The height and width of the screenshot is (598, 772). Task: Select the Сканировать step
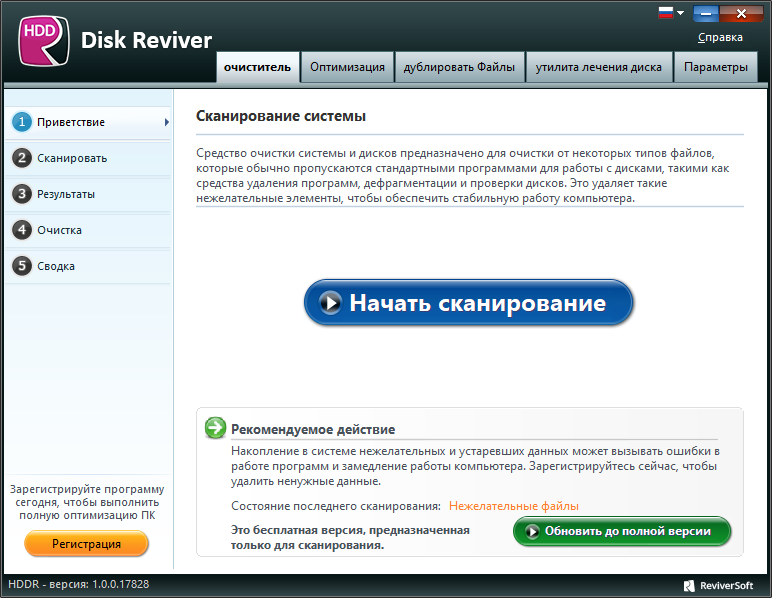tap(88, 158)
